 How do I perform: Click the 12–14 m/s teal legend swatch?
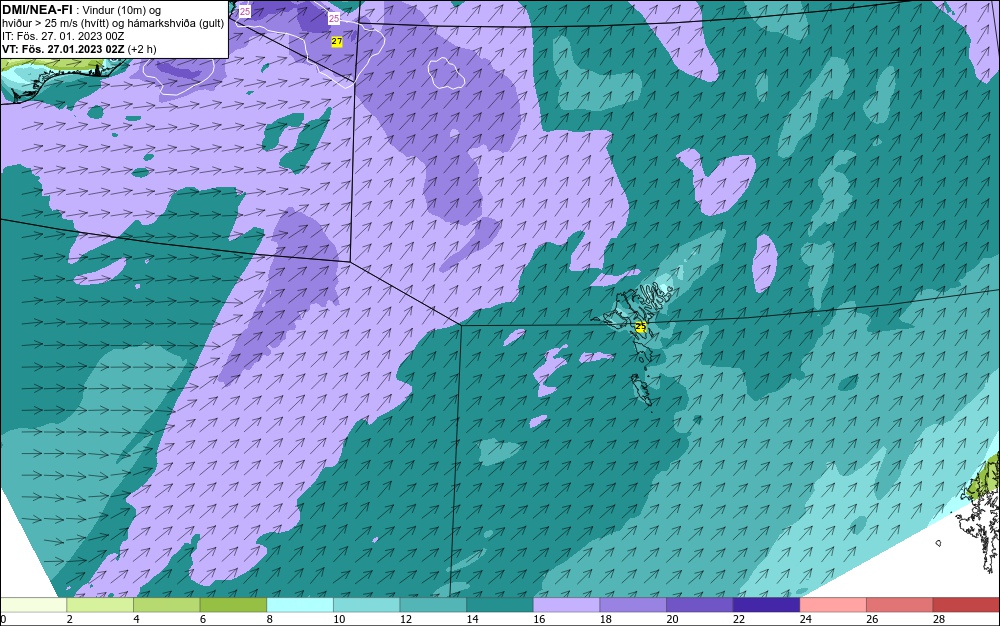433,604
